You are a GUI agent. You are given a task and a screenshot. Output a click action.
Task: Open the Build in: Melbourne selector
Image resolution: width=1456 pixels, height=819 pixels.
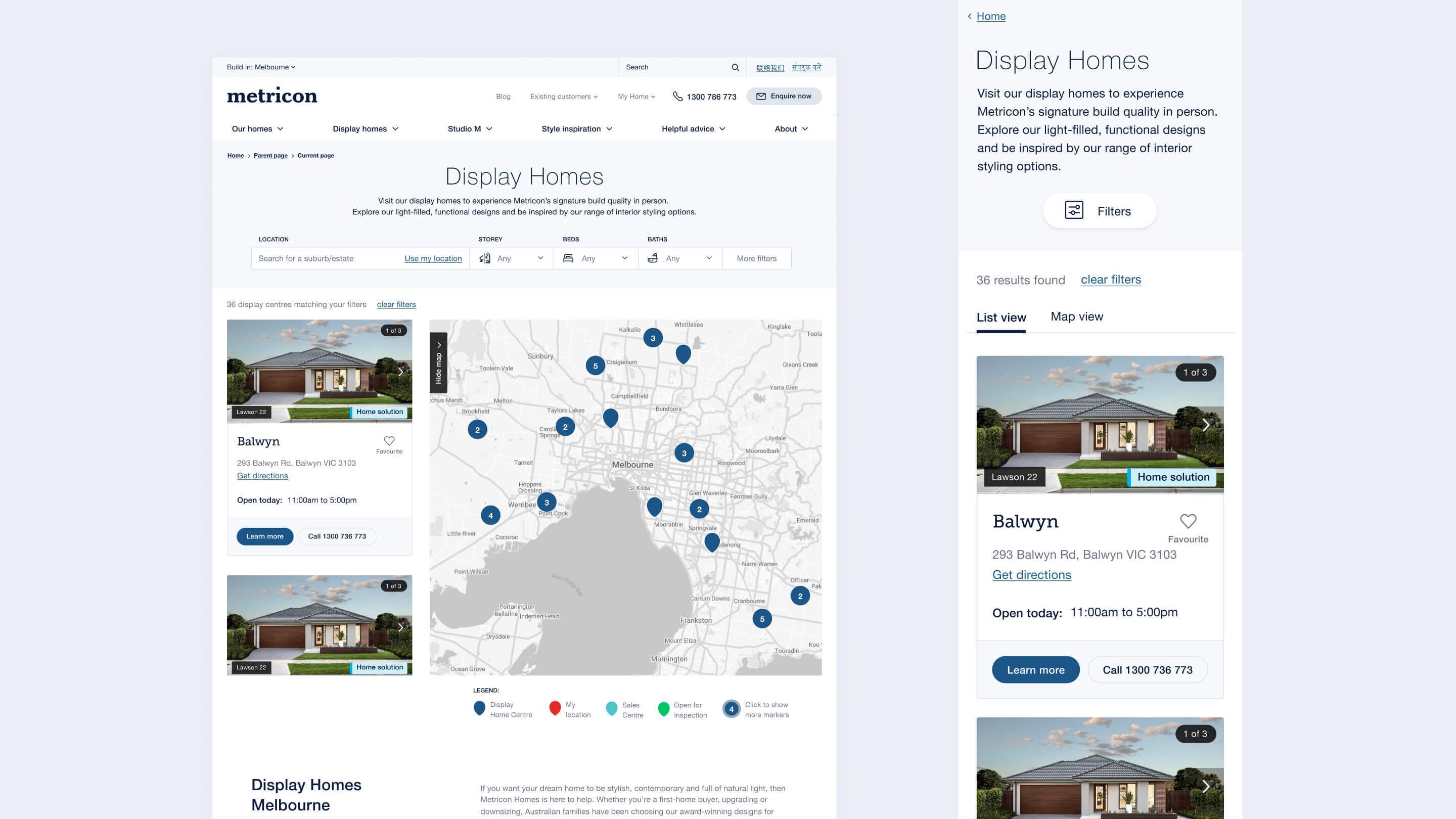260,67
